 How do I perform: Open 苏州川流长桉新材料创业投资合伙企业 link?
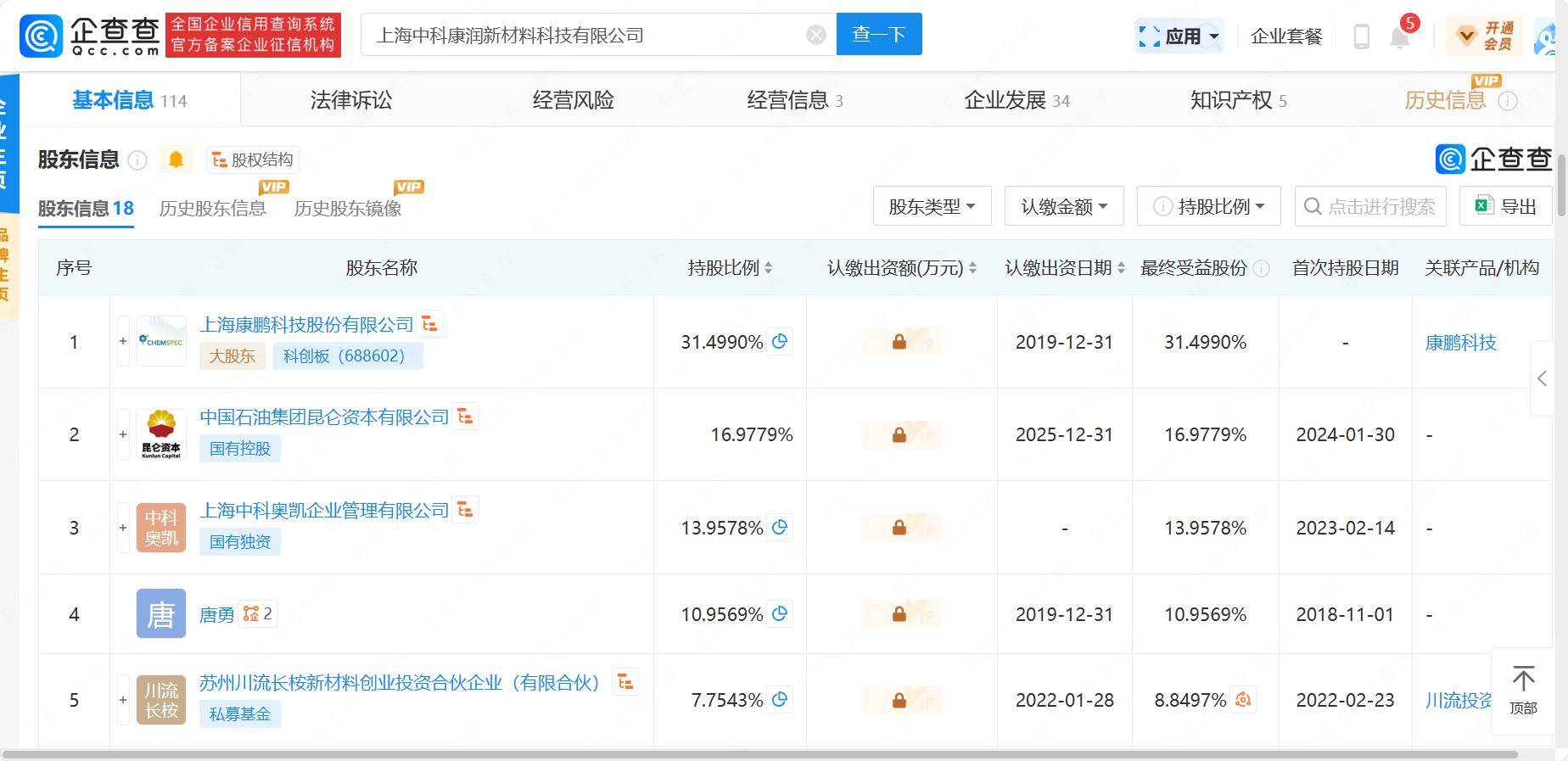coord(400,682)
